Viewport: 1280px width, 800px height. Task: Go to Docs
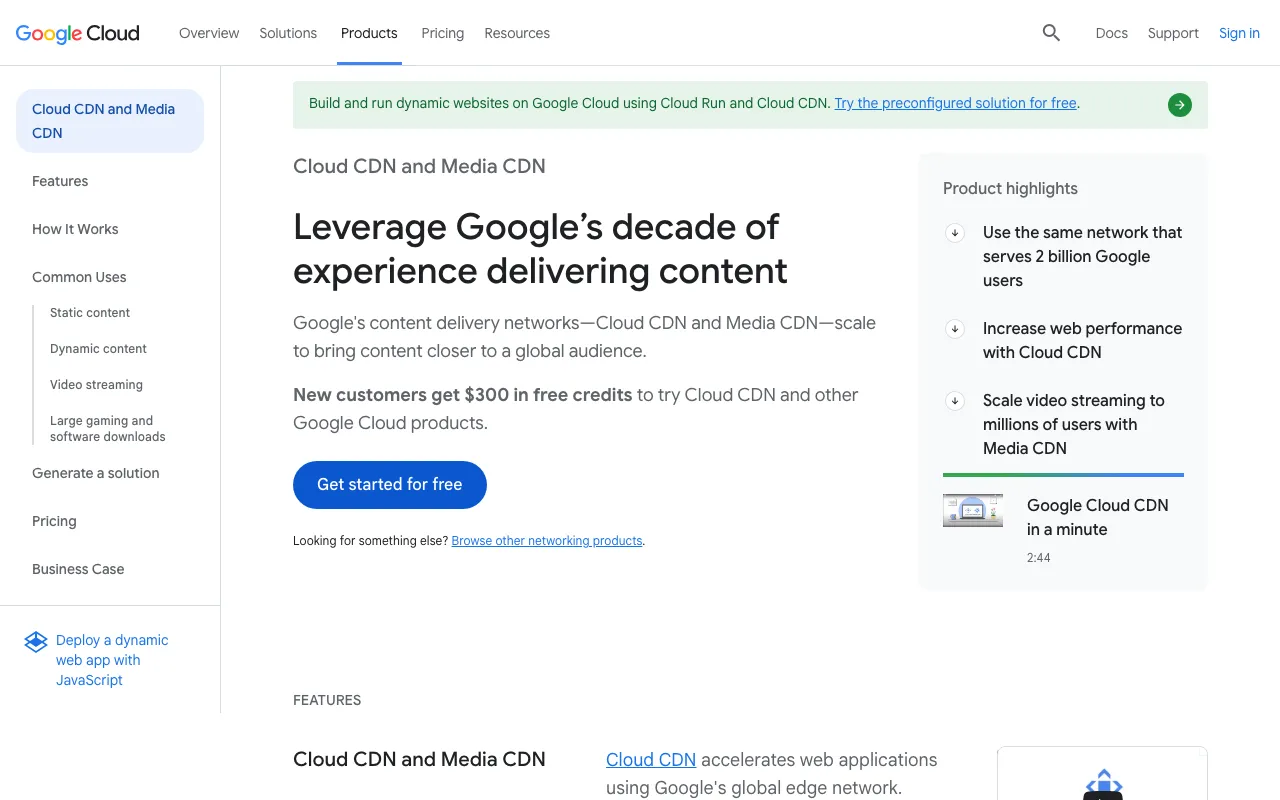point(1112,33)
